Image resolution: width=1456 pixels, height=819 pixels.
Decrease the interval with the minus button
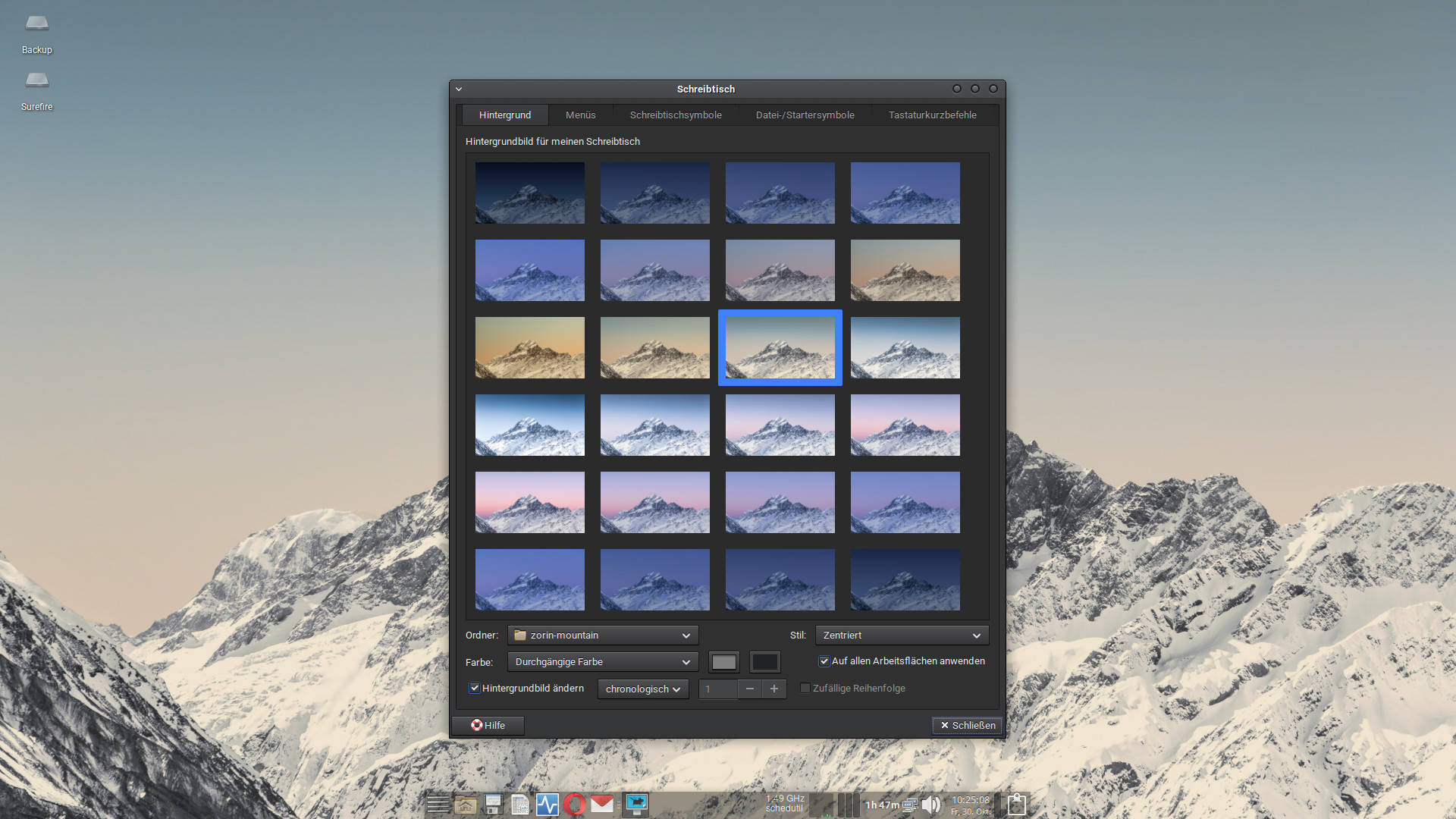pos(750,689)
